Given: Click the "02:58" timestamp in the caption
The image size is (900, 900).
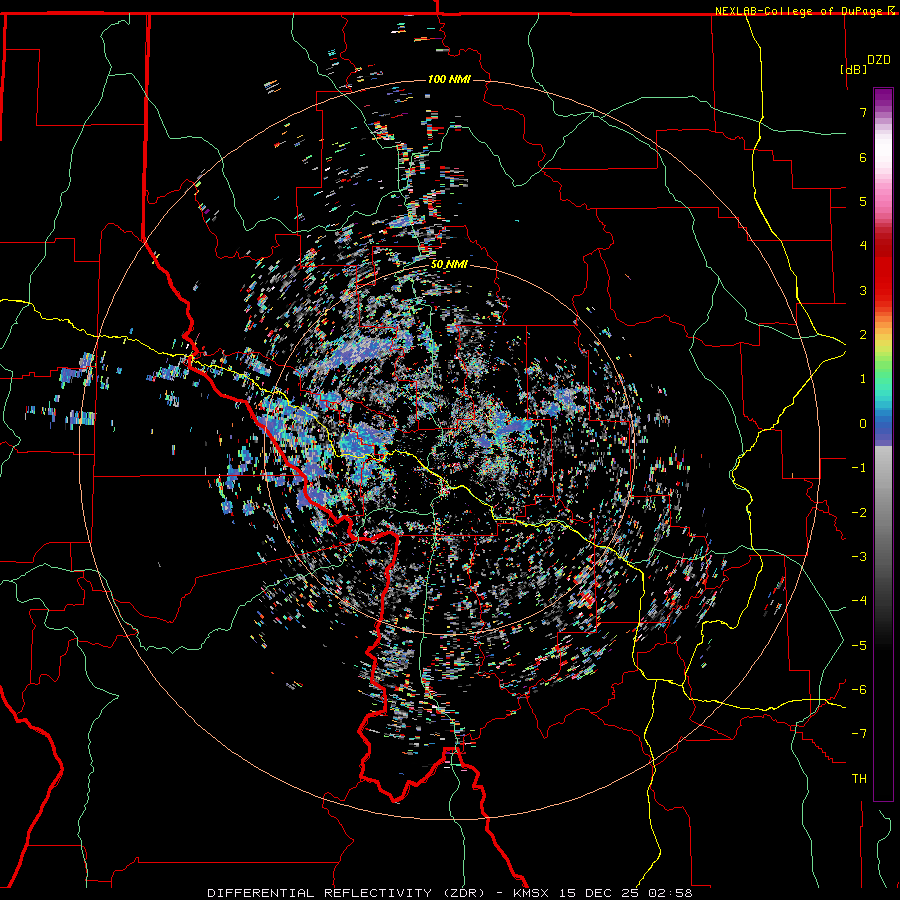Looking at the screenshot, I should tap(670, 893).
